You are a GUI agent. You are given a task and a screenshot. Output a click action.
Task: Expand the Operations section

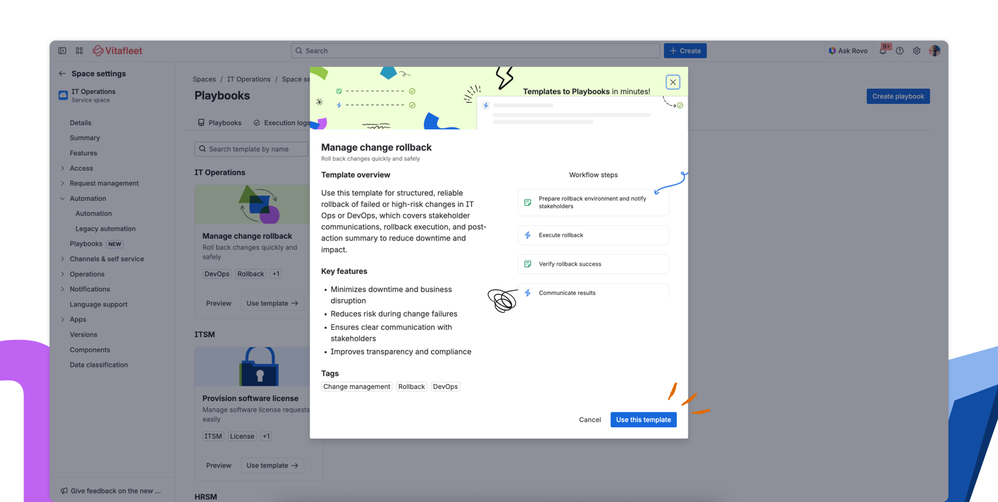pyautogui.click(x=62, y=274)
